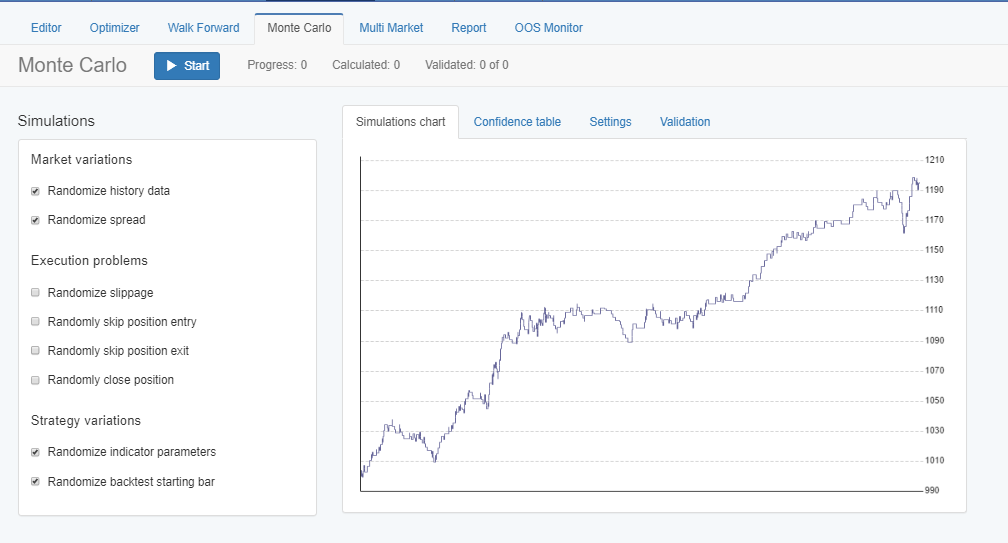The height and width of the screenshot is (543, 1008).
Task: Uncheck Randomize history data
Action: click(35, 191)
